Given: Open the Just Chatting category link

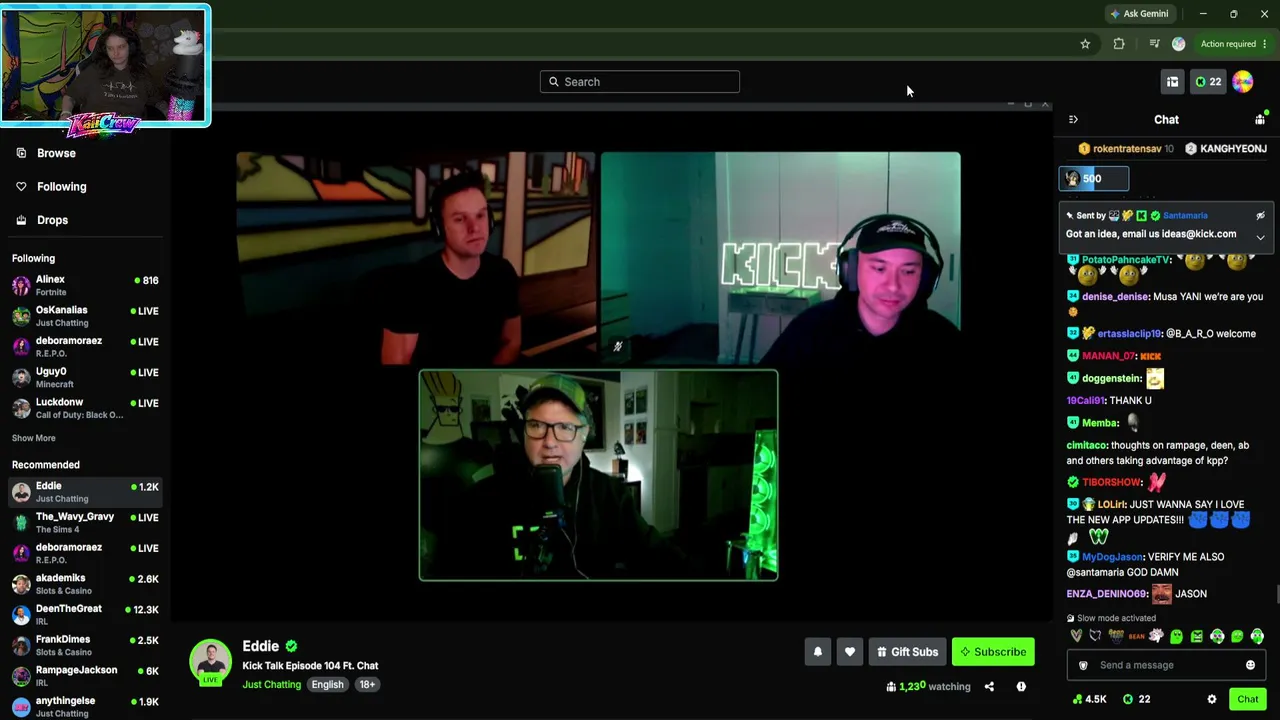Looking at the screenshot, I should coord(271,685).
